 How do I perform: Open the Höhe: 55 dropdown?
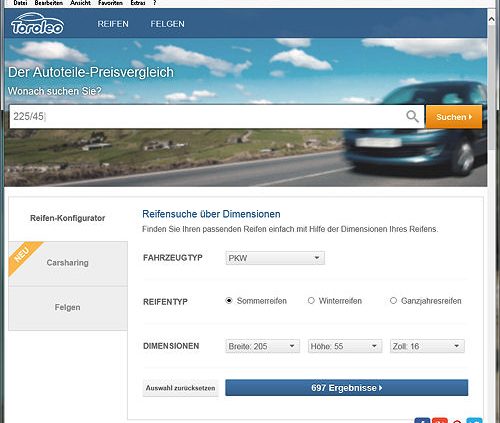point(345,346)
